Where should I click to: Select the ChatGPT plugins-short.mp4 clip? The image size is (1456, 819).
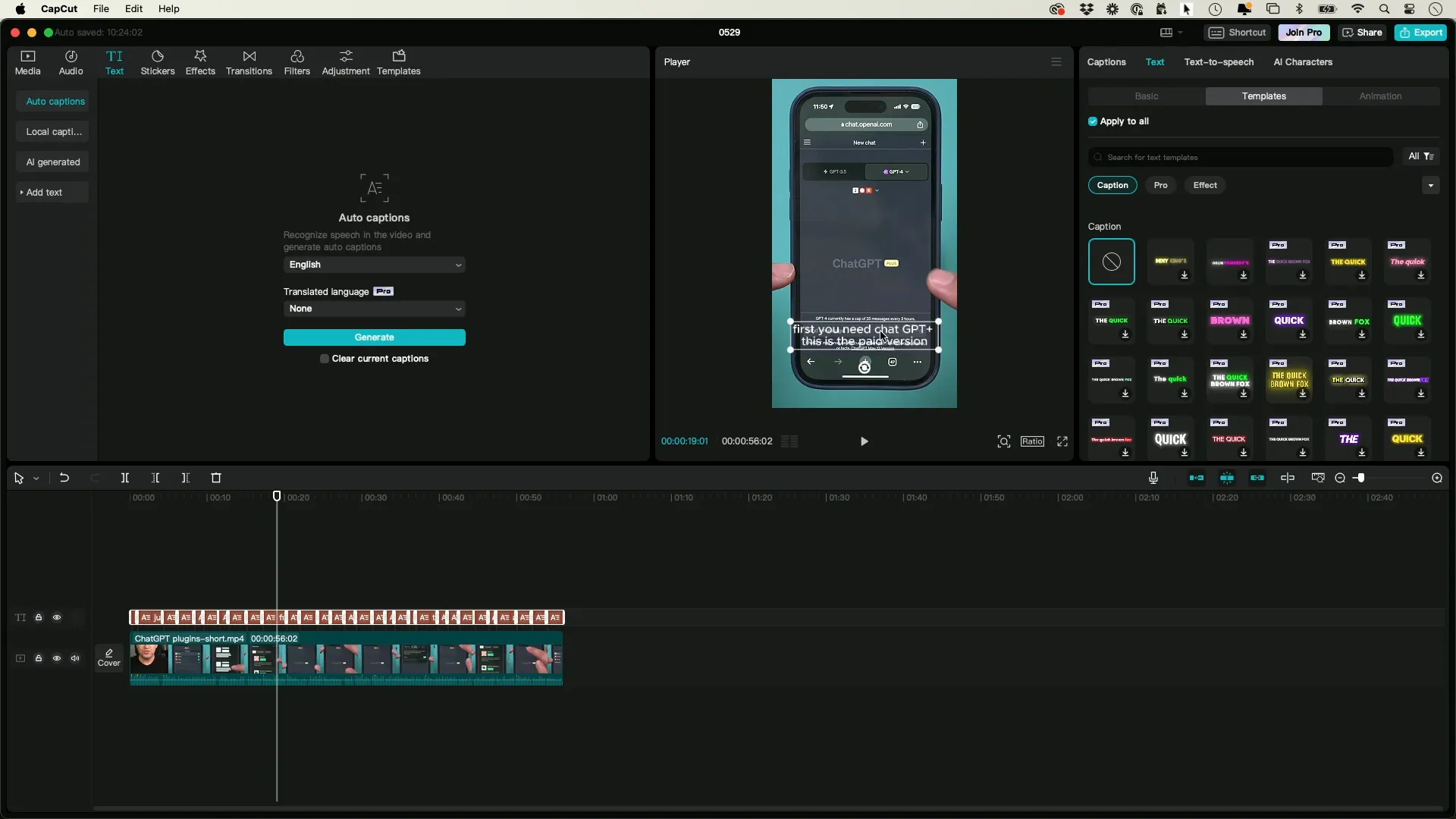(347, 658)
